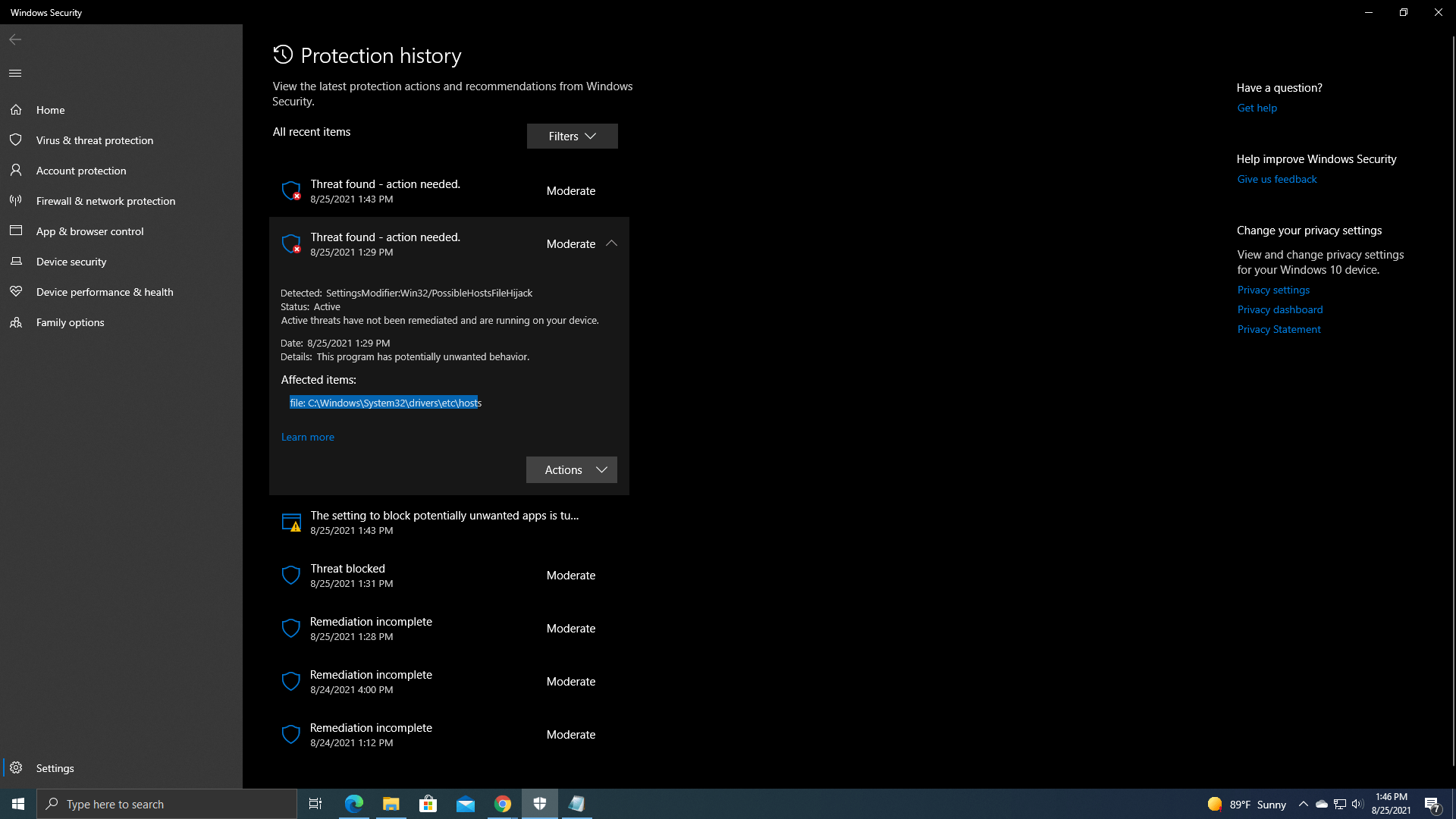Select the Account protection shield person icon

(x=16, y=170)
